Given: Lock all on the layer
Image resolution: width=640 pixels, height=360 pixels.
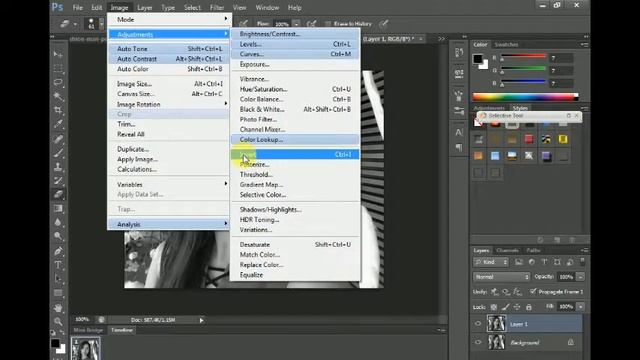Looking at the screenshot, I should click(529, 307).
